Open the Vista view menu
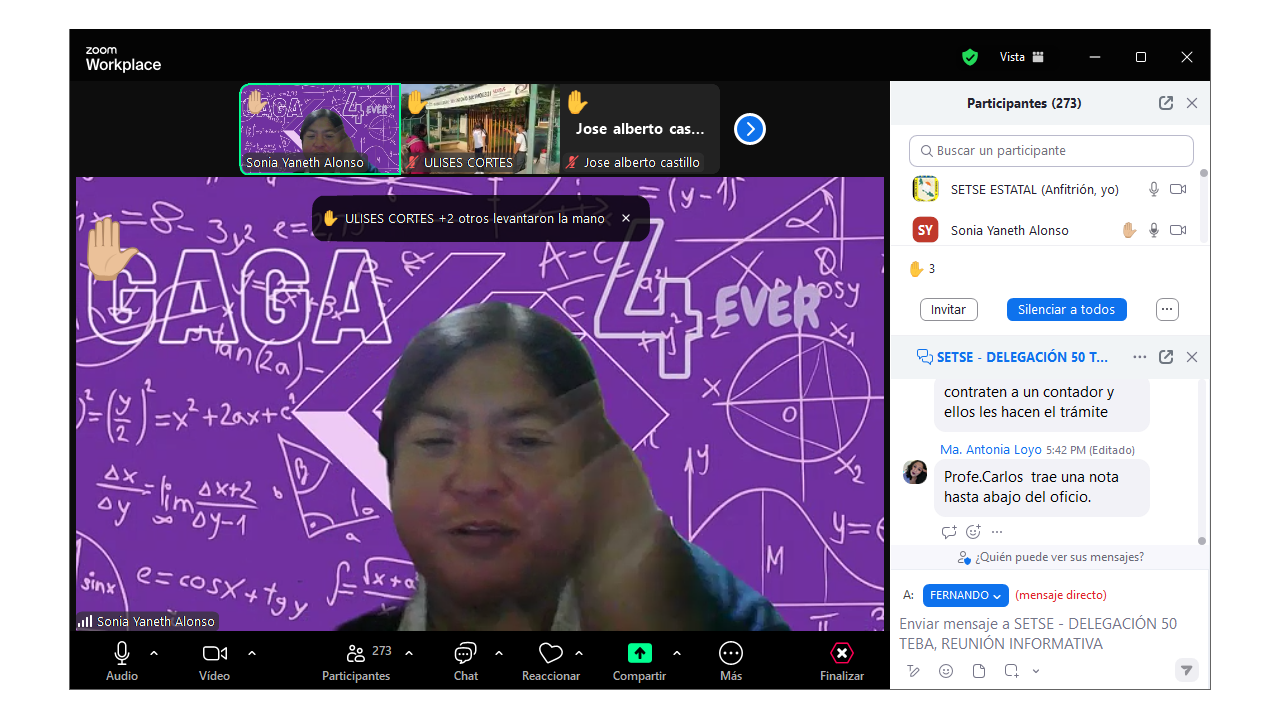 pyautogui.click(x=1022, y=57)
